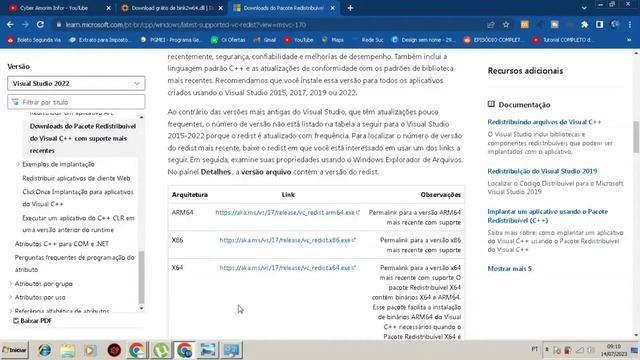Share this page via address bar icon
The width and height of the screenshot is (640, 360).
(491, 24)
